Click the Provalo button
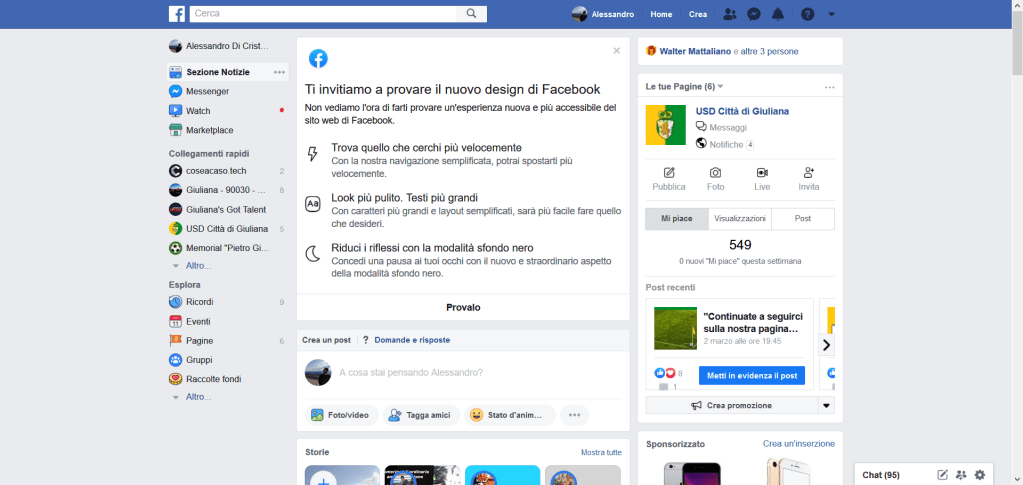1023x485 pixels. (x=463, y=307)
